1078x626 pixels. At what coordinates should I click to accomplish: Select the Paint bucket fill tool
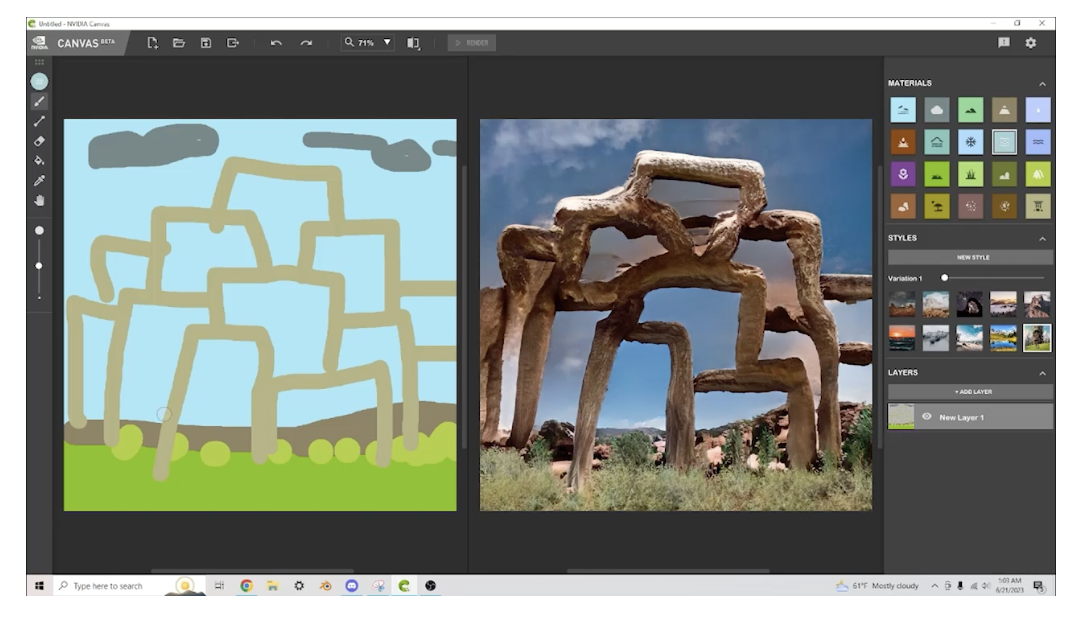(x=40, y=160)
